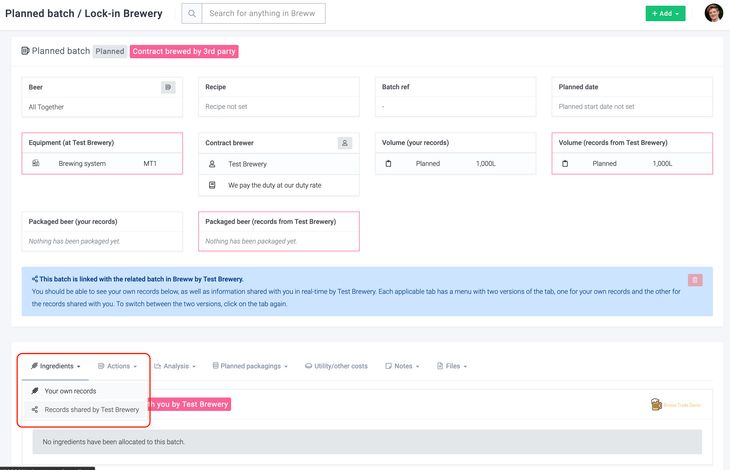
Task: Open the Files tab dropdown
Action: 452,366
